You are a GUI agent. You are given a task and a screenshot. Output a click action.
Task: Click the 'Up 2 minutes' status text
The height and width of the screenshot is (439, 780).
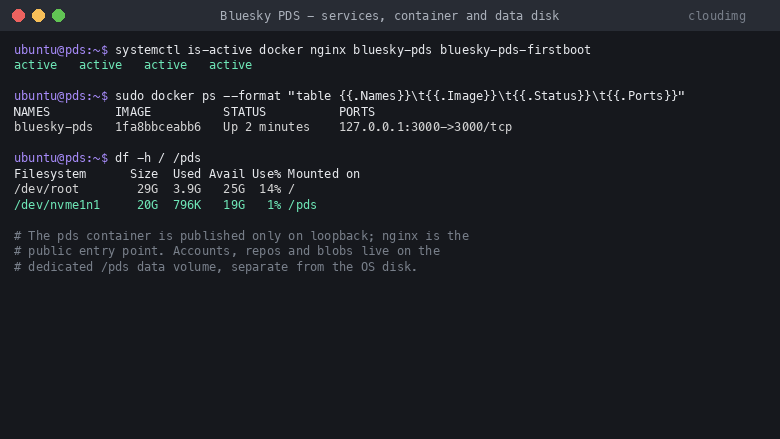click(x=266, y=127)
